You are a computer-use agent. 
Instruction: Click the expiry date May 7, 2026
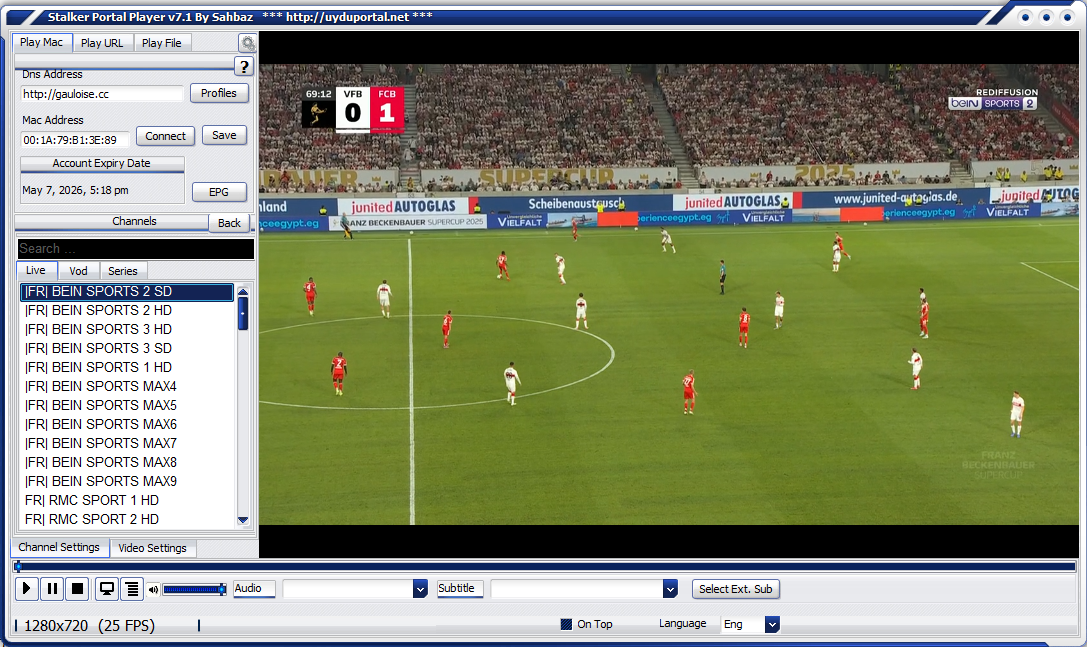pos(75,190)
